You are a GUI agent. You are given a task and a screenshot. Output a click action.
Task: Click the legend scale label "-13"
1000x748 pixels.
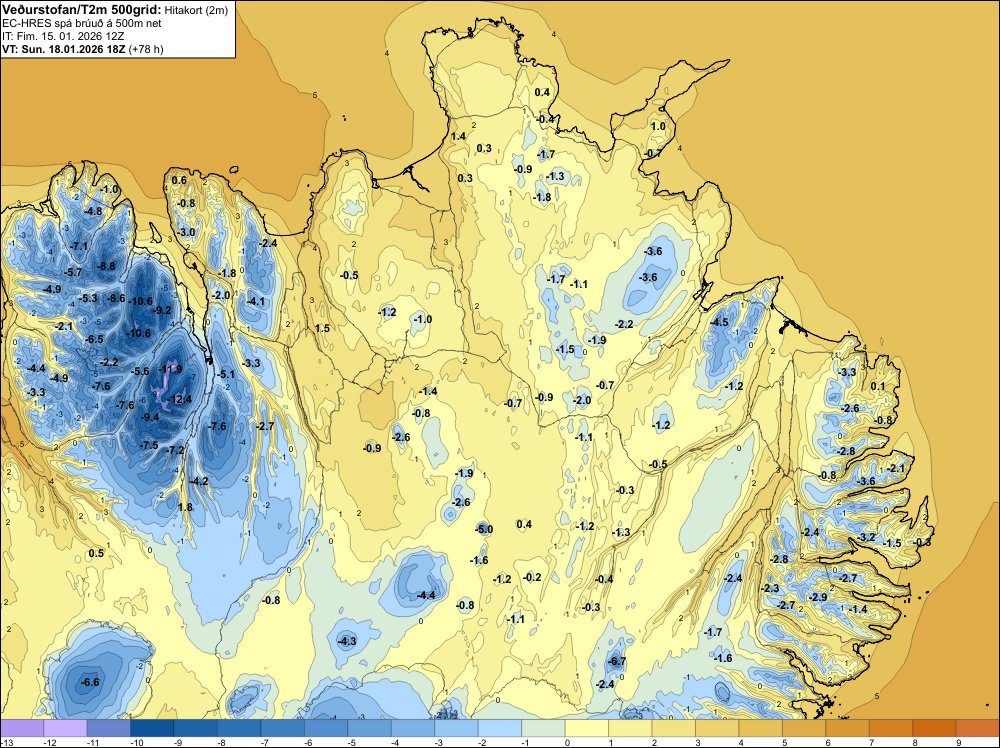6,742
